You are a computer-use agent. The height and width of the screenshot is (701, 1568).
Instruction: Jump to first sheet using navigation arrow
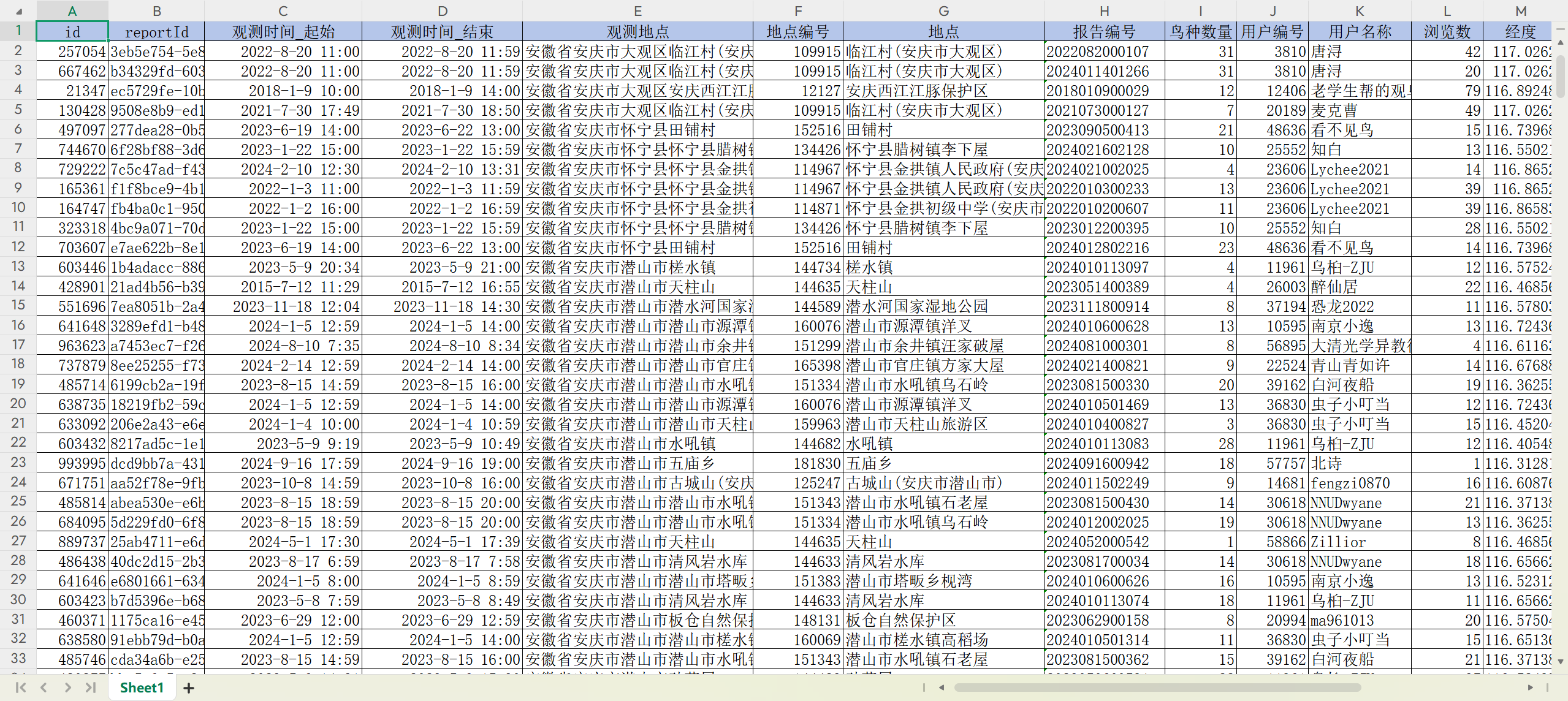pyautogui.click(x=20, y=688)
